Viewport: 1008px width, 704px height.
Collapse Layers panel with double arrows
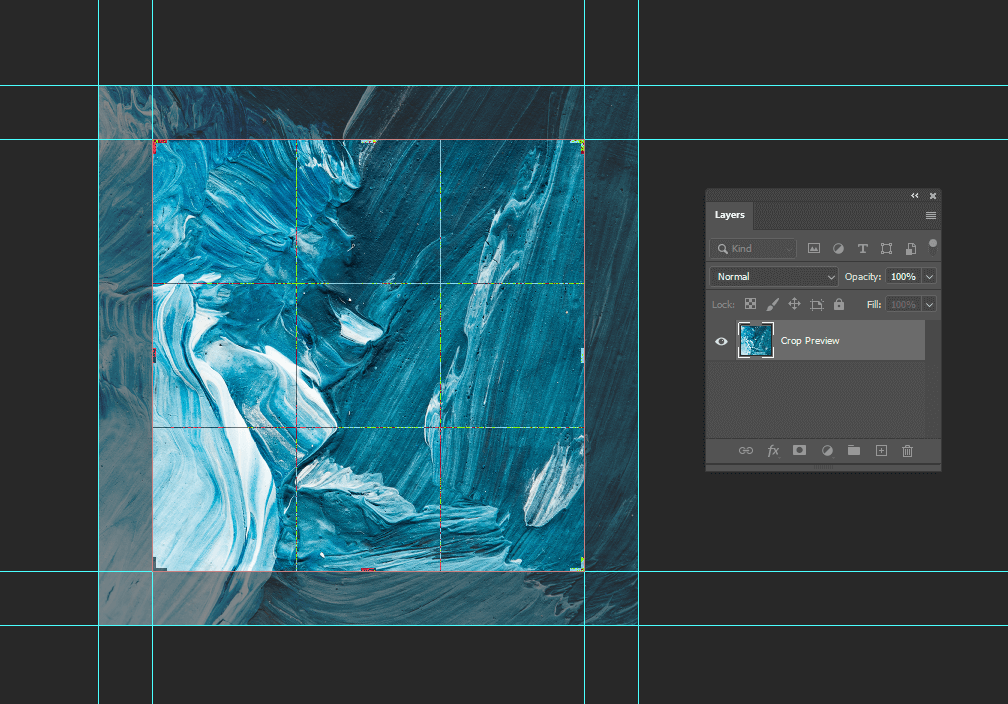[914, 195]
